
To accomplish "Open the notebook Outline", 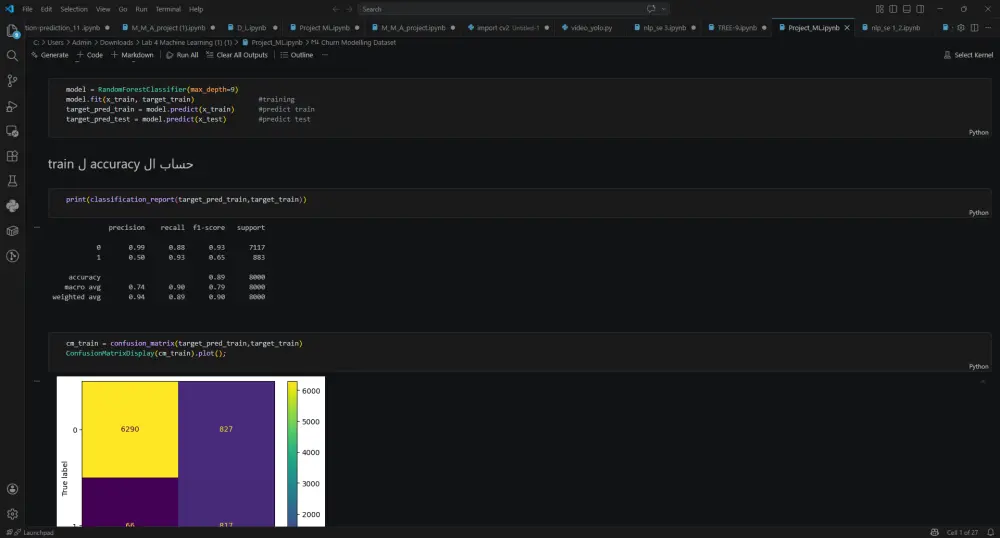I will pyautogui.click(x=297, y=55).
